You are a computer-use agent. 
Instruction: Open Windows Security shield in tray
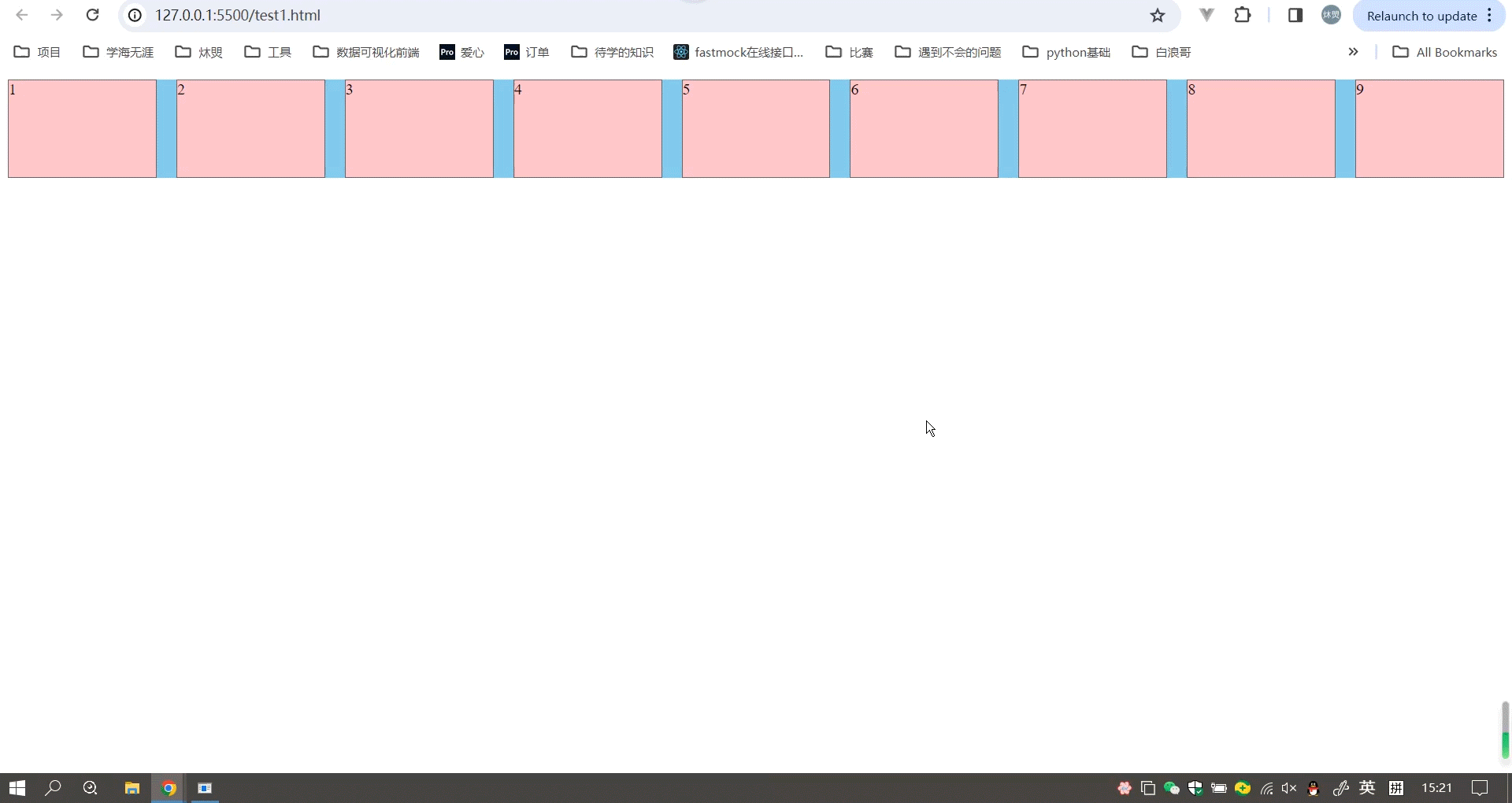pos(1195,788)
